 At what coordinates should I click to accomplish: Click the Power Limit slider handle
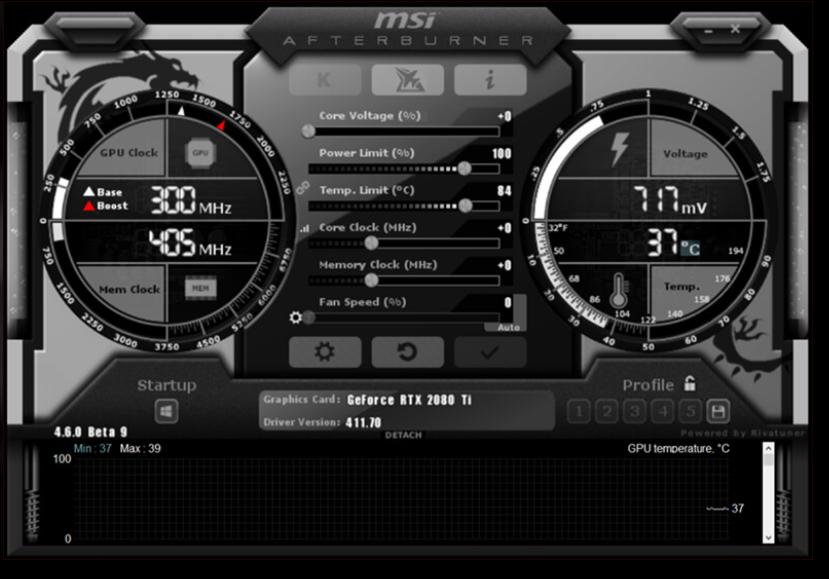click(464, 168)
